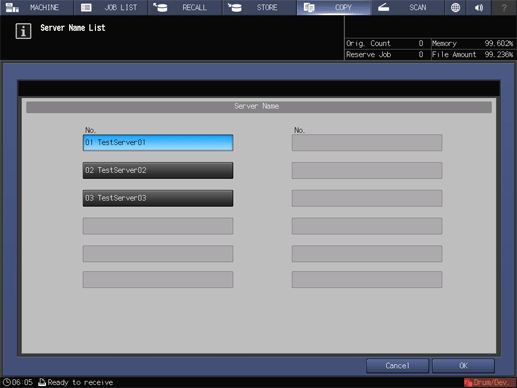
Task: Click the empty slot below TestServer03
Action: click(158, 226)
